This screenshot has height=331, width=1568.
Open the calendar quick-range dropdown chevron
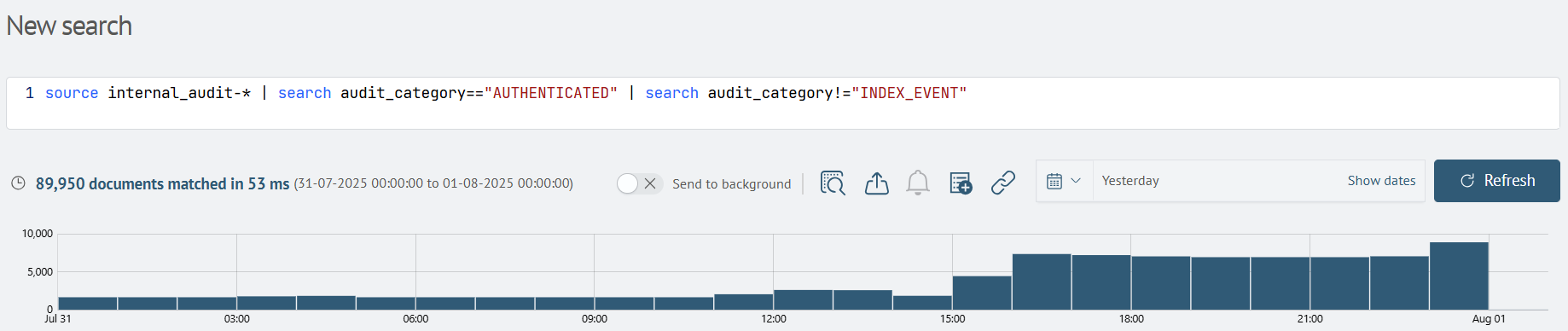[1076, 181]
